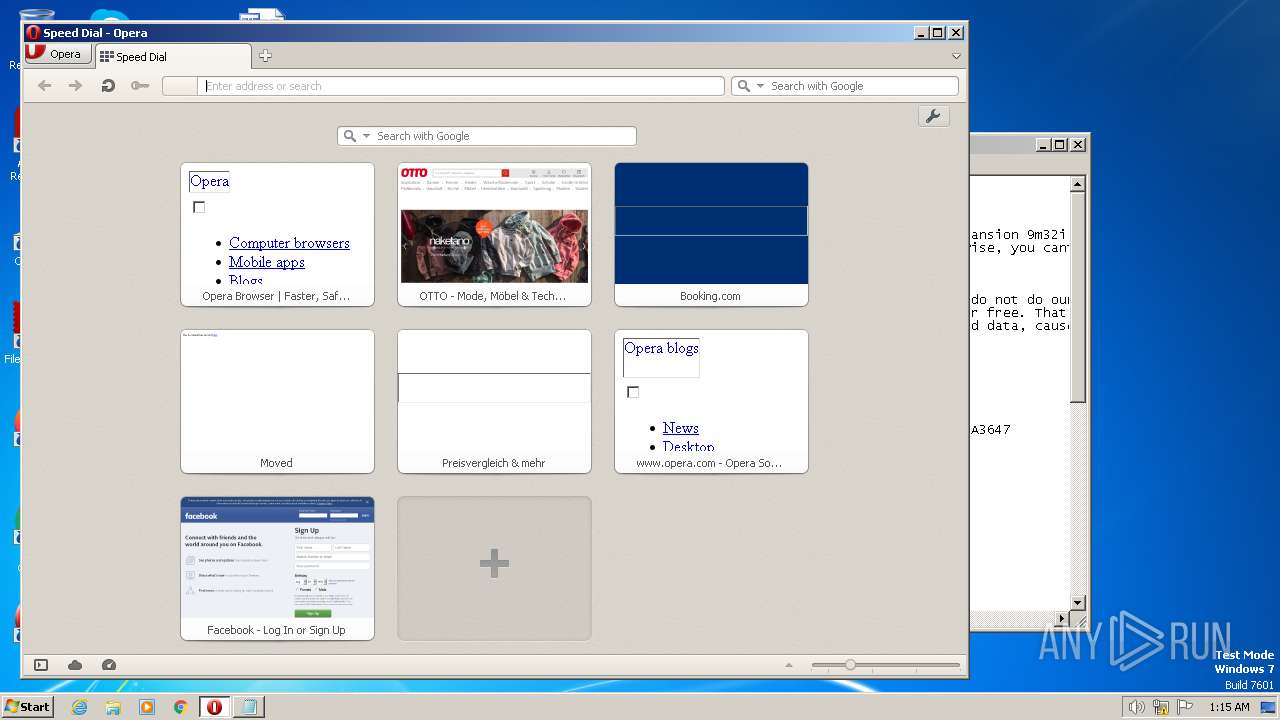1280x720 pixels.
Task: Click the address bar site badge
Action: coord(179,86)
